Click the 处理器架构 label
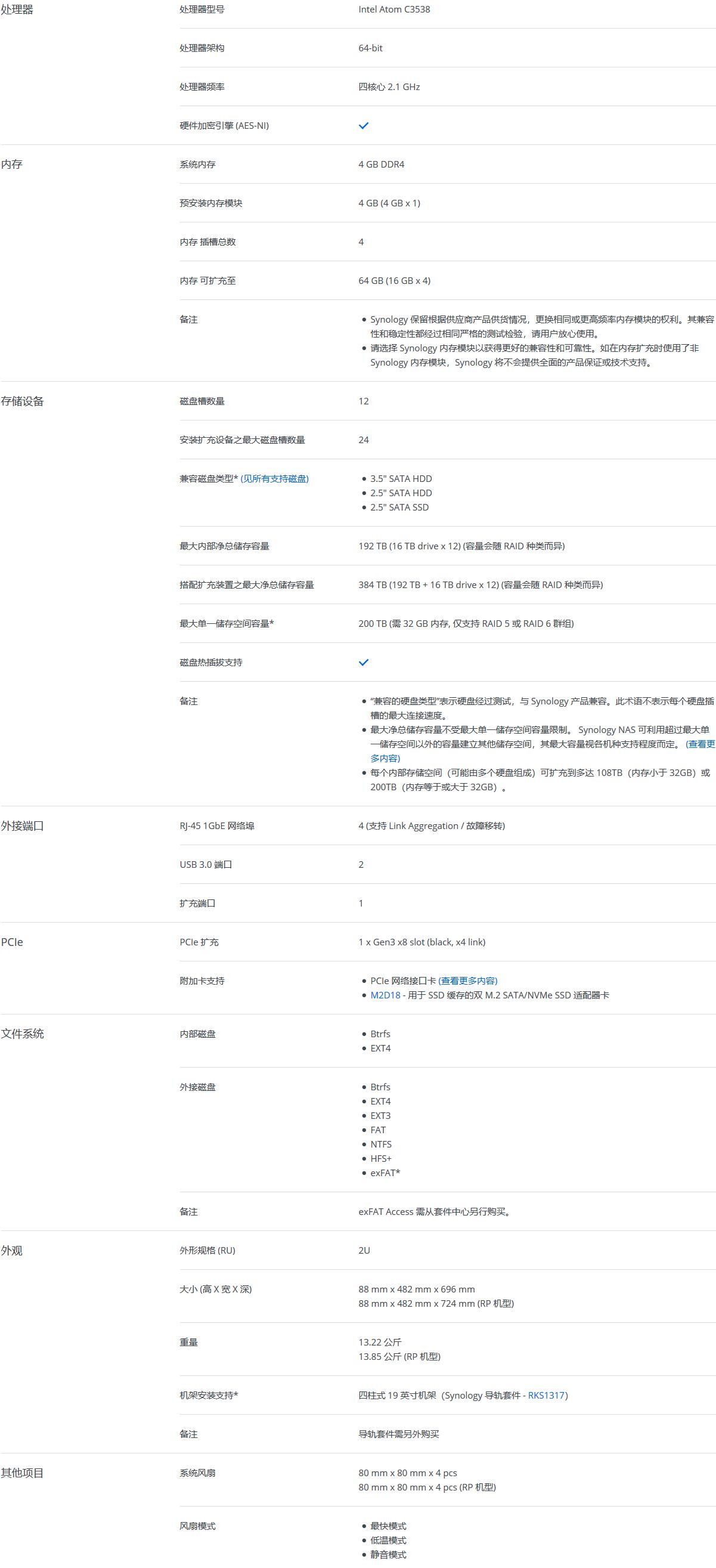 point(202,48)
